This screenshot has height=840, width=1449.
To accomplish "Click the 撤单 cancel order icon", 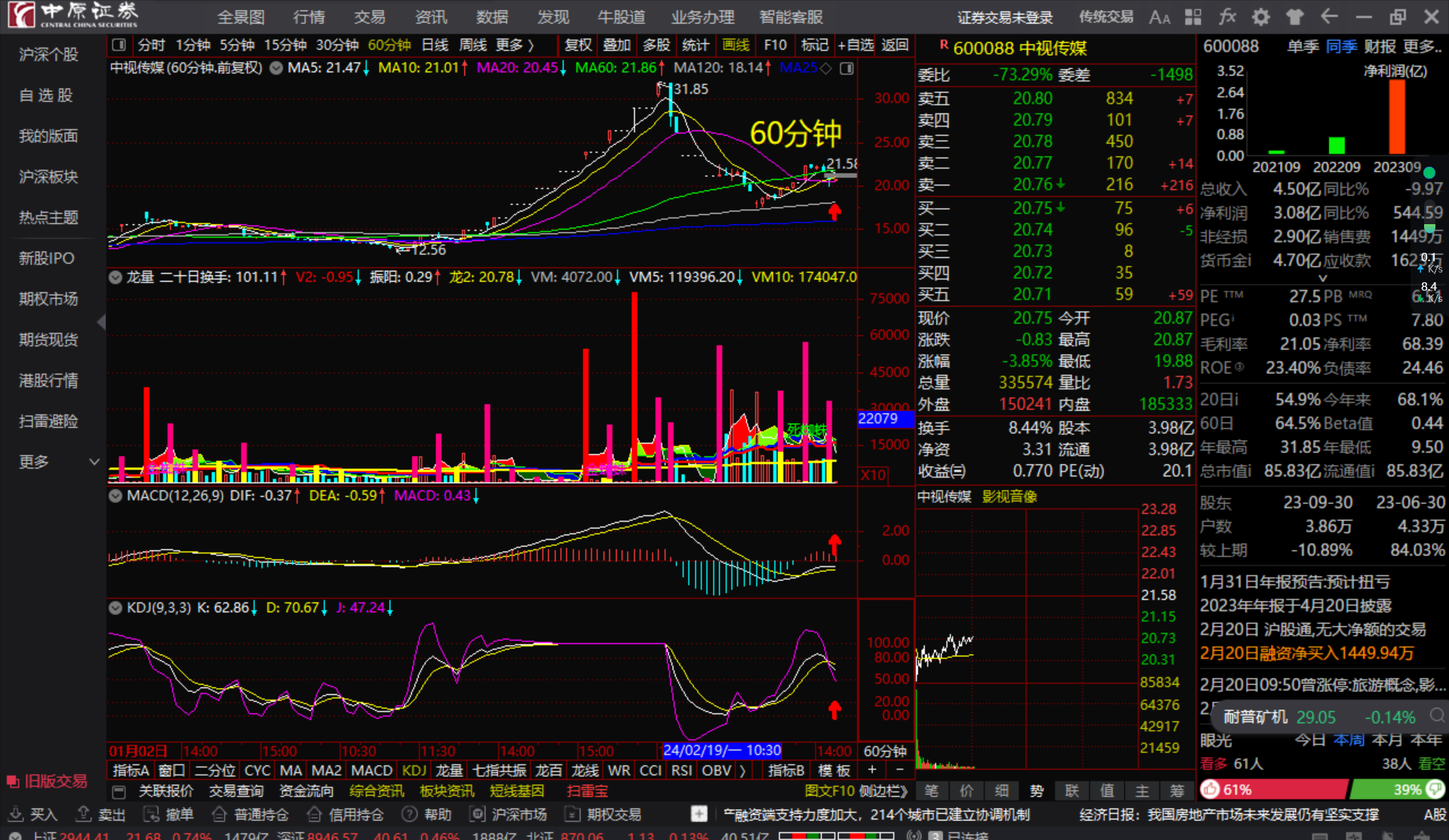I will [x=152, y=814].
